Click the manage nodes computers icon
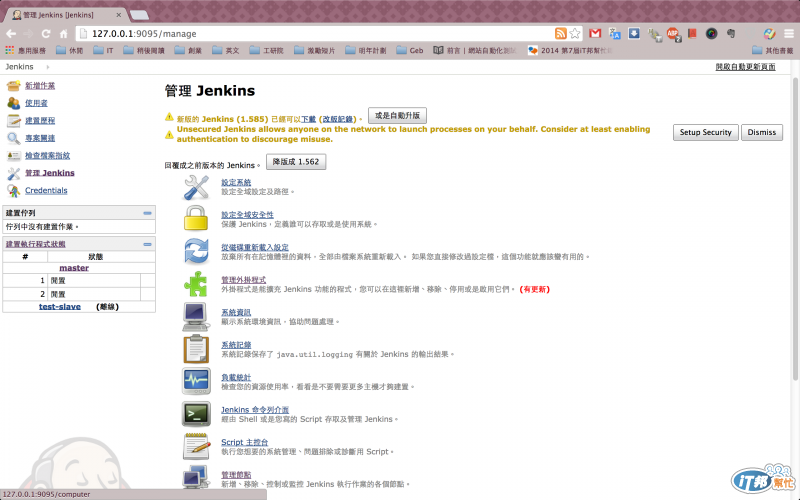Viewport: 800px width, 500px height. point(196,479)
